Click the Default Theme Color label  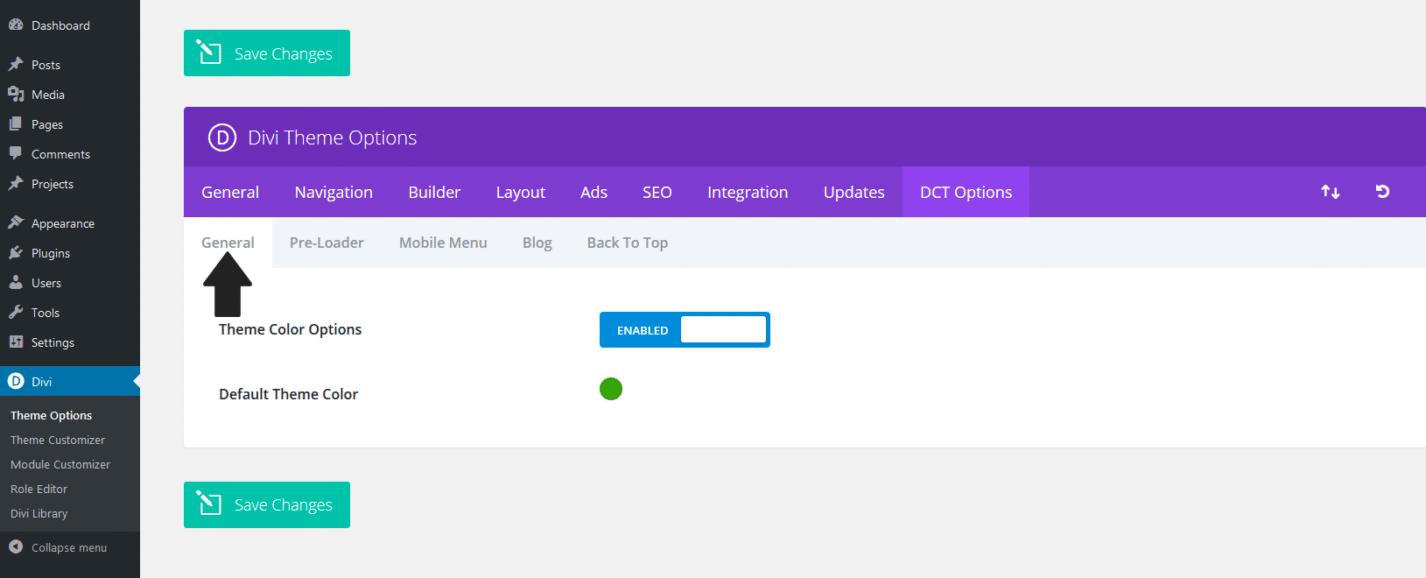tap(288, 394)
